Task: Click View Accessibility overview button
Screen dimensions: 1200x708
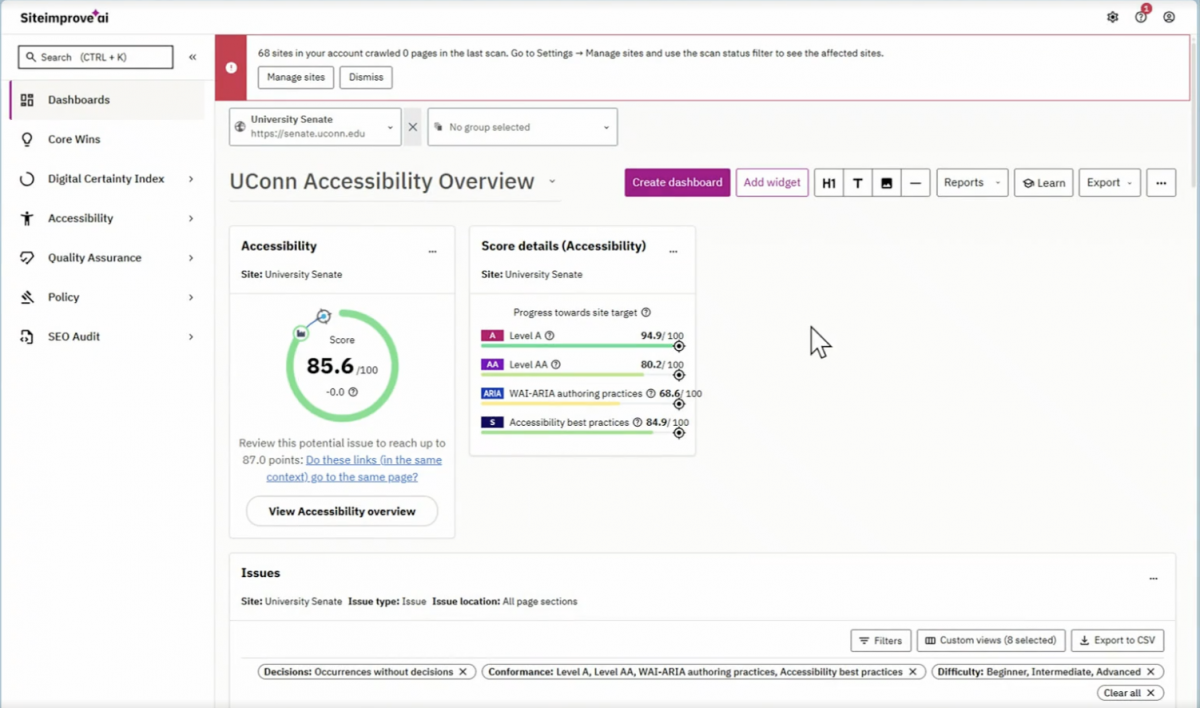Action: pos(342,511)
